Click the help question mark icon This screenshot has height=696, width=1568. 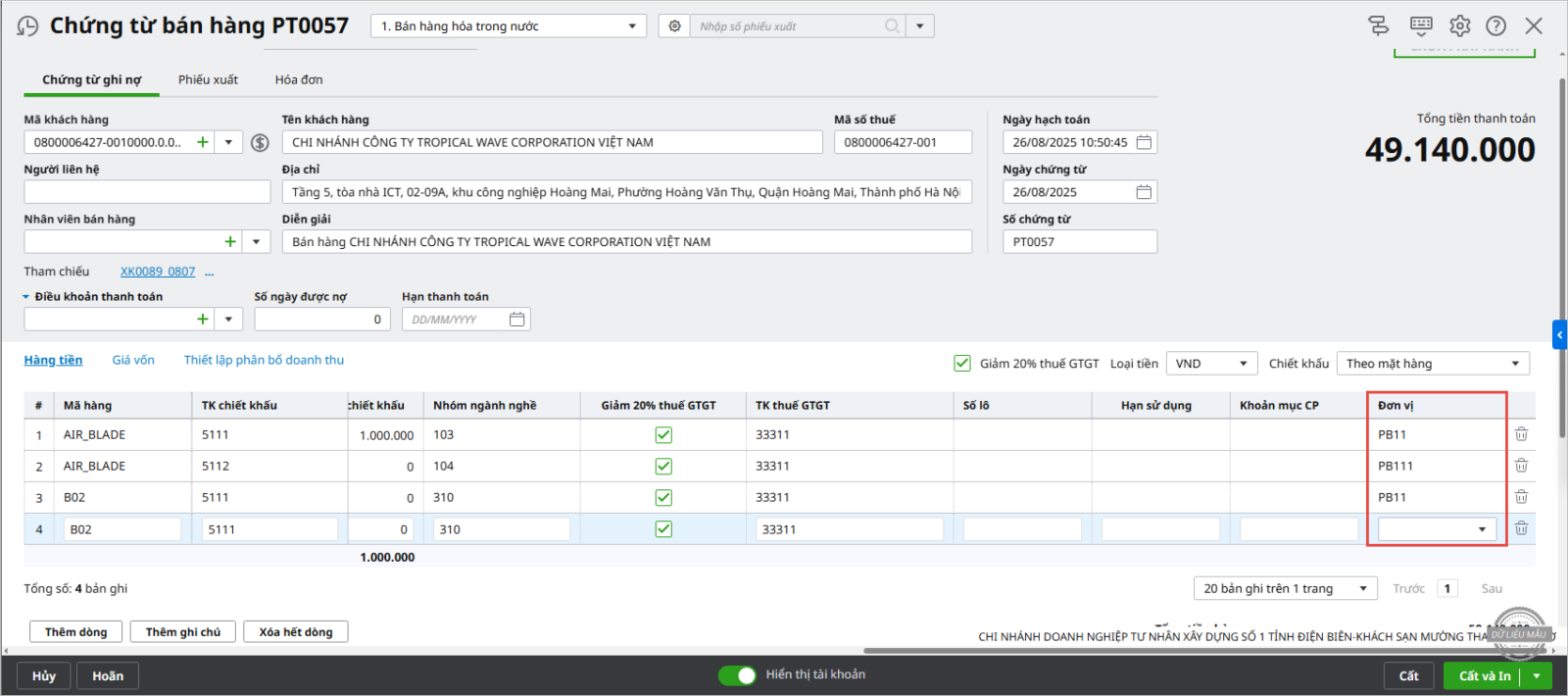[1495, 26]
